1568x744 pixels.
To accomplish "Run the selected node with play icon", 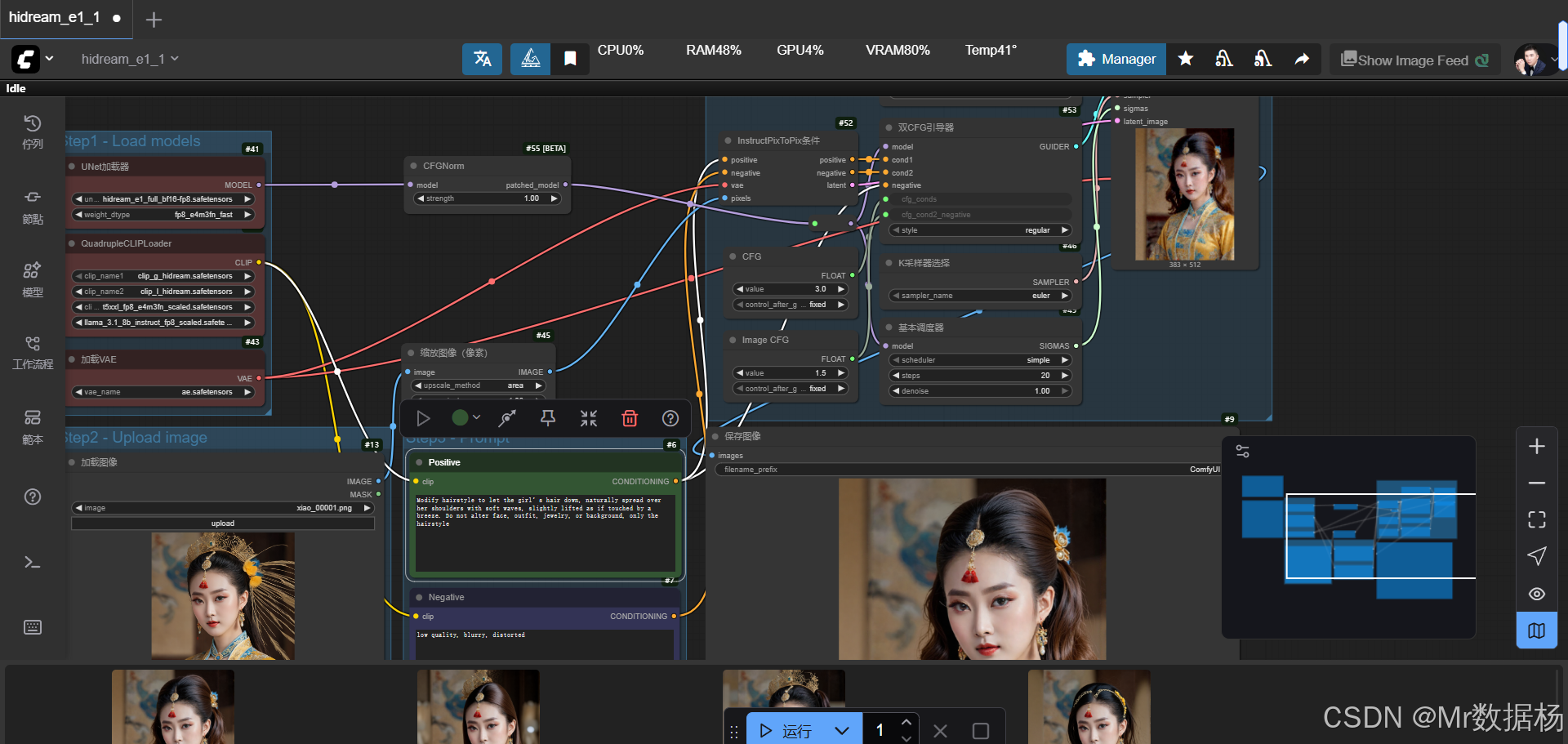I will [x=423, y=418].
